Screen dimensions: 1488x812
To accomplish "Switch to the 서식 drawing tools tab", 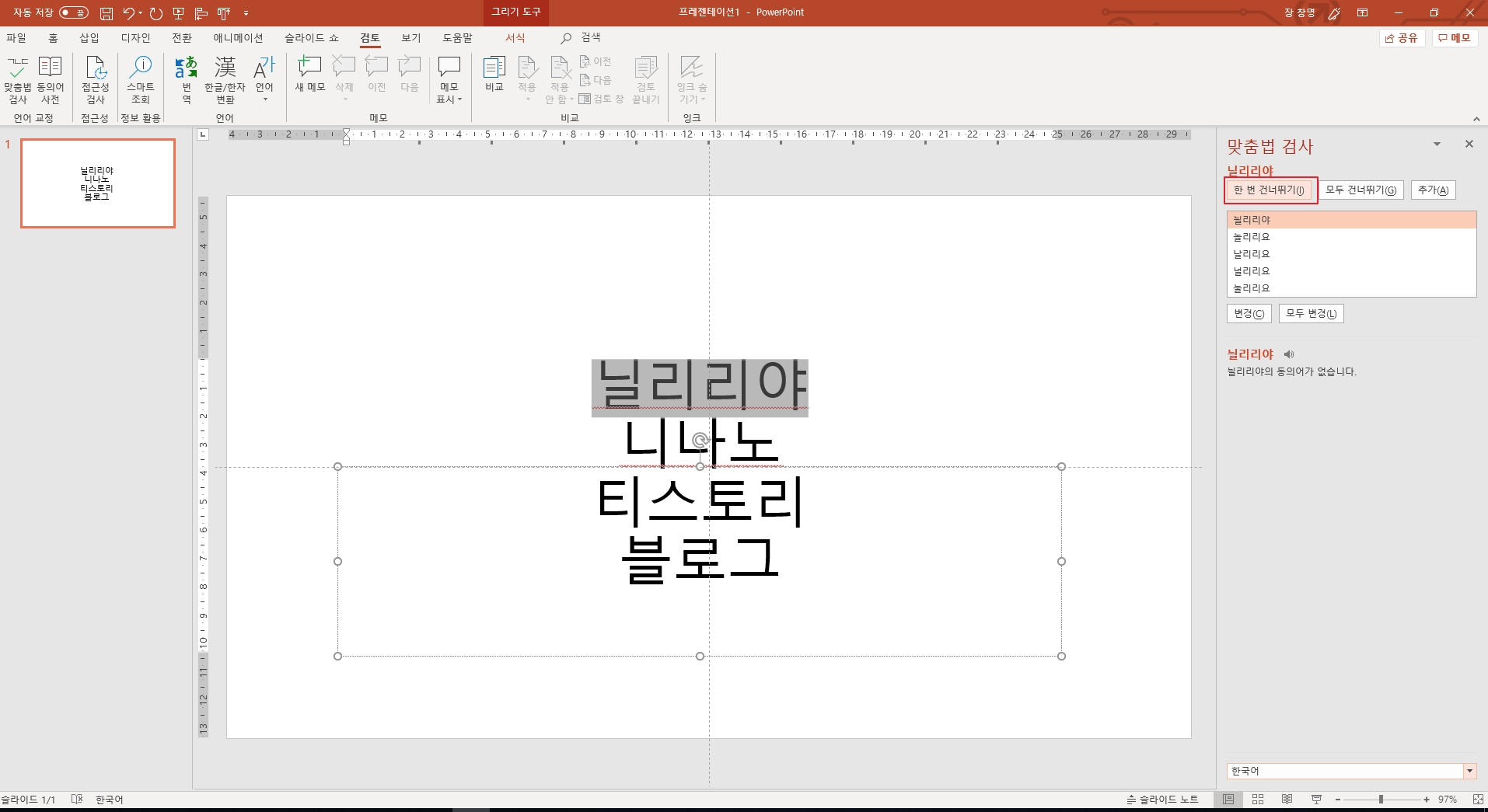I will tap(515, 38).
